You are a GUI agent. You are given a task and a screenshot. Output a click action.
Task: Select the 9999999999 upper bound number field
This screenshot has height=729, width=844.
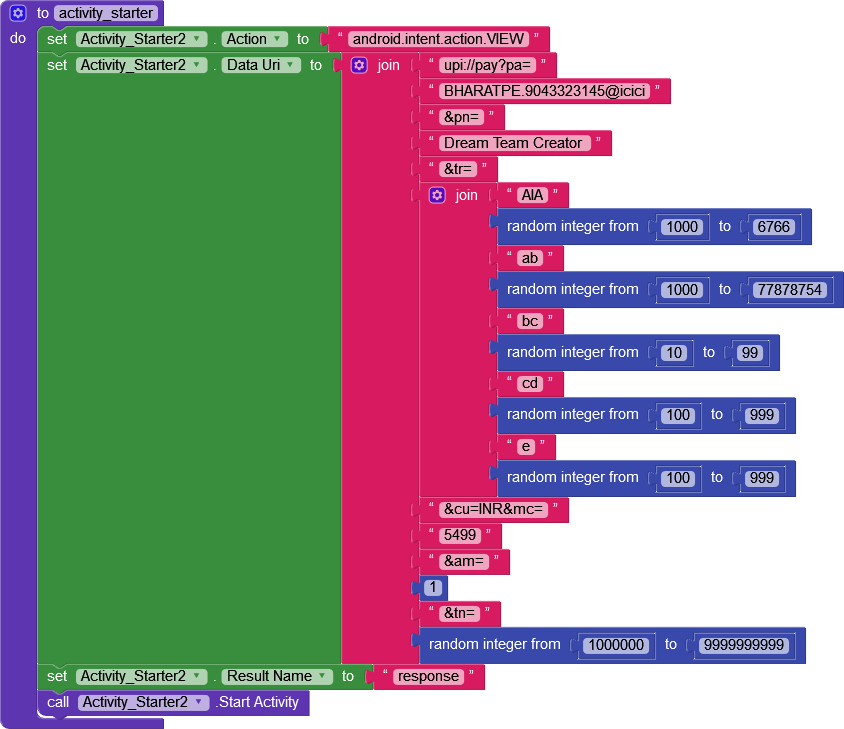(x=744, y=645)
